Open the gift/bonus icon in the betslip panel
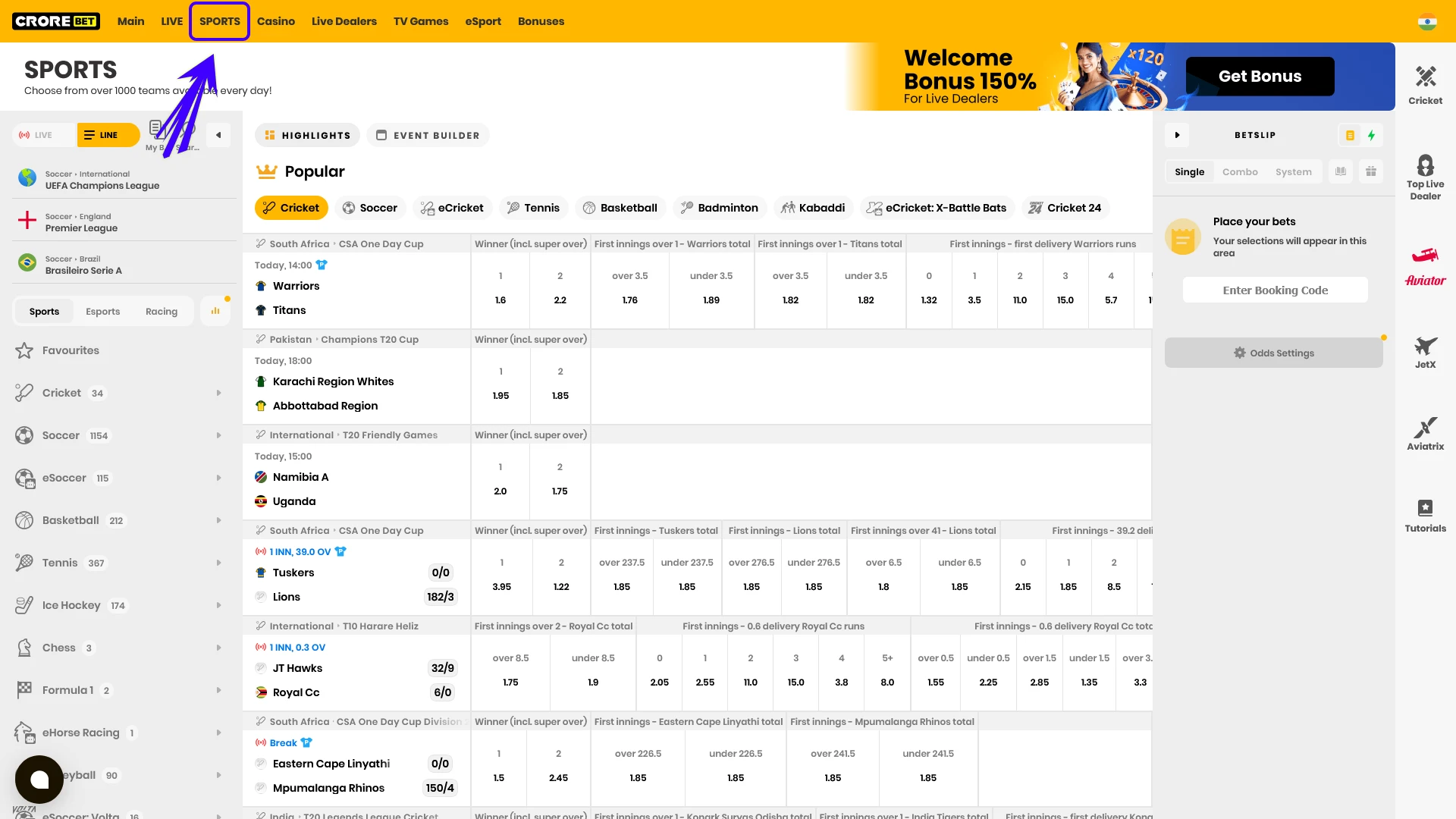The height and width of the screenshot is (819, 1456). pos(1371,171)
